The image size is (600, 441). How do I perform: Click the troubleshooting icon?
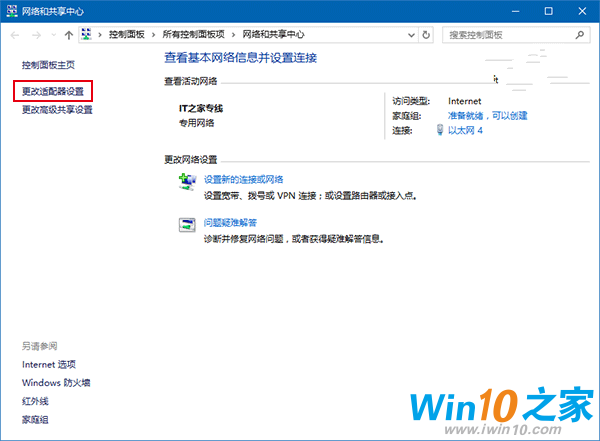click(187, 225)
